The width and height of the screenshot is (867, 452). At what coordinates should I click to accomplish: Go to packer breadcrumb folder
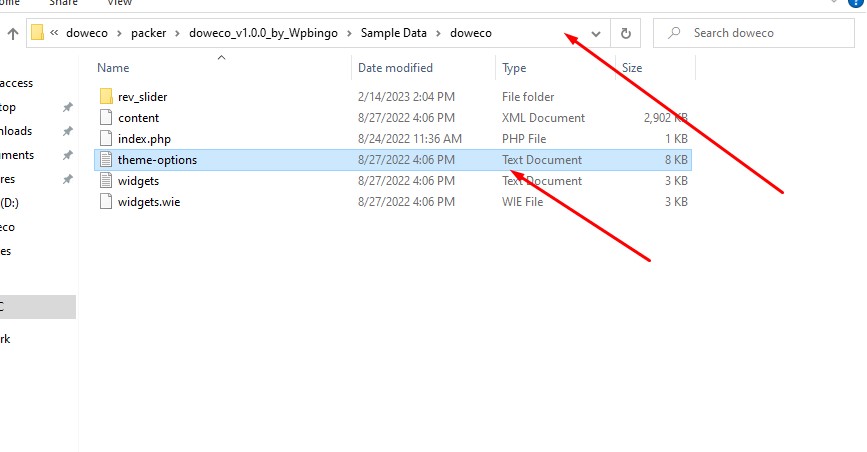coord(148,33)
